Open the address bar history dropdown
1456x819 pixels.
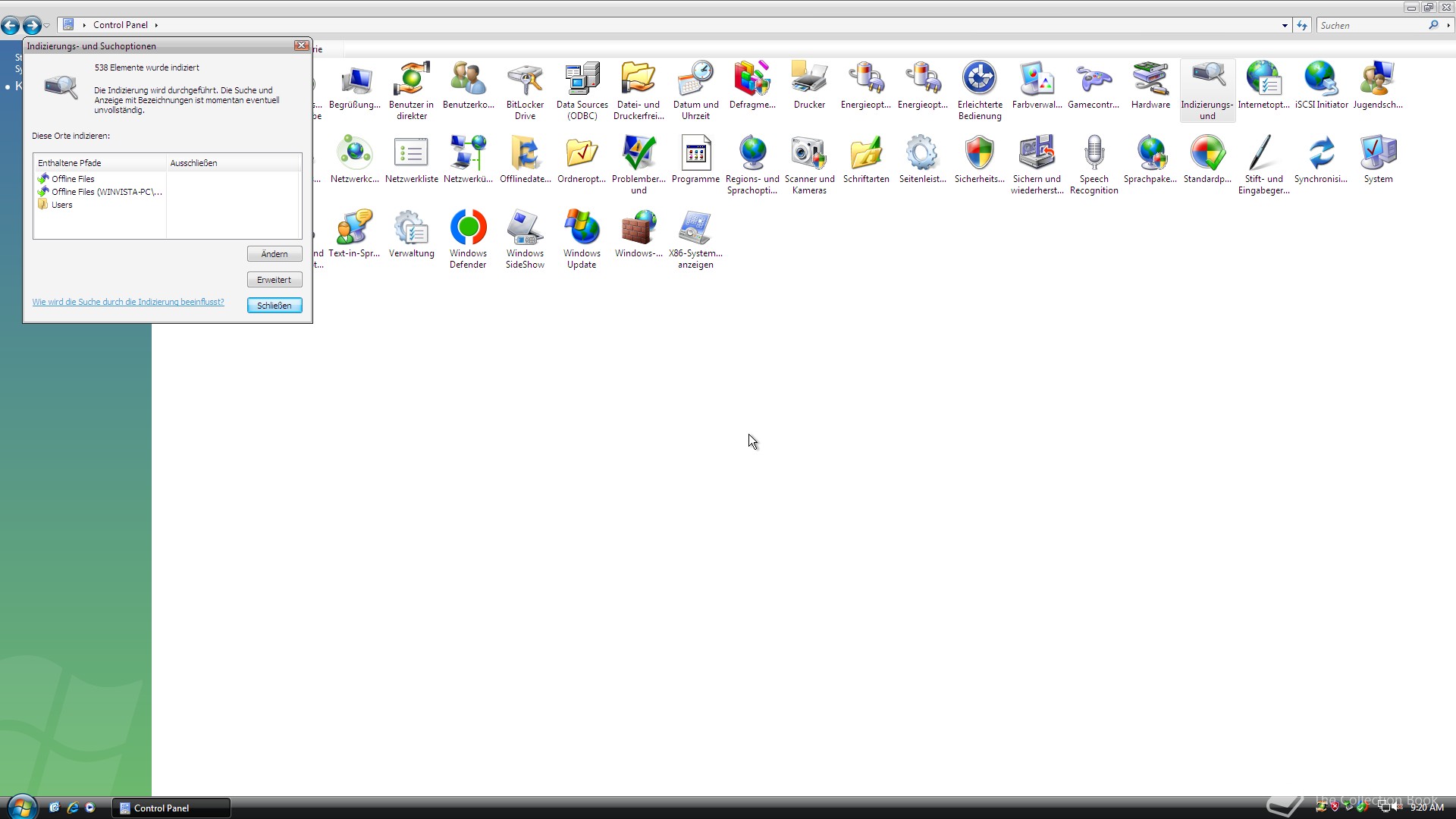1285,25
